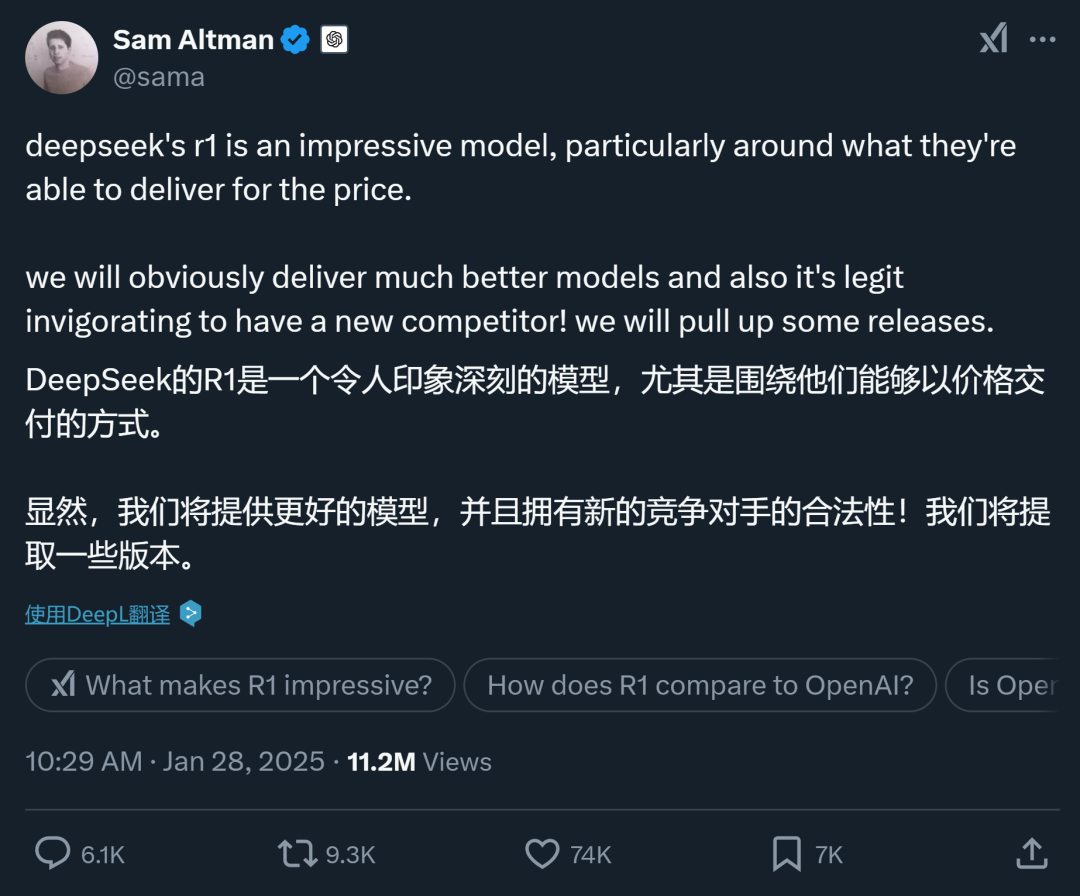Image resolution: width=1080 pixels, height=896 pixels.
Task: Click the Grok icon in the top right
Action: 993,40
